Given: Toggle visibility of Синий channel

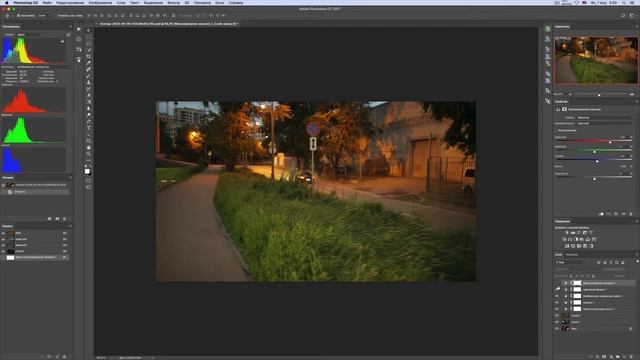Looking at the screenshot, I should tap(3, 251).
